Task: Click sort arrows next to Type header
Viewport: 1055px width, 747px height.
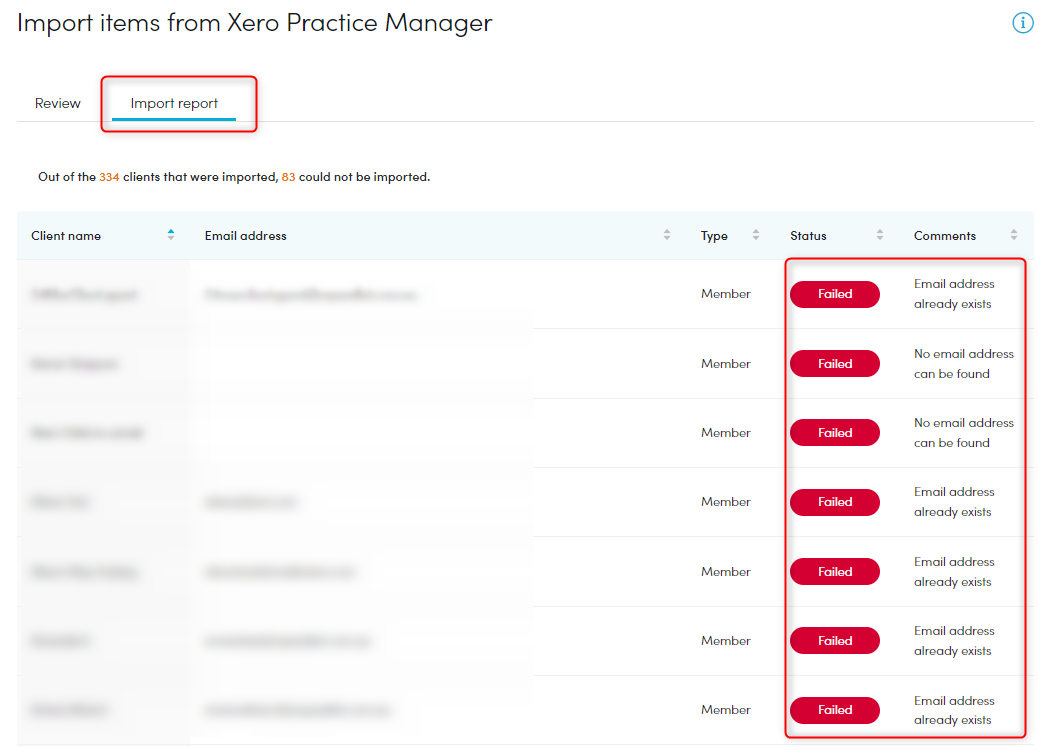Action: [x=756, y=236]
